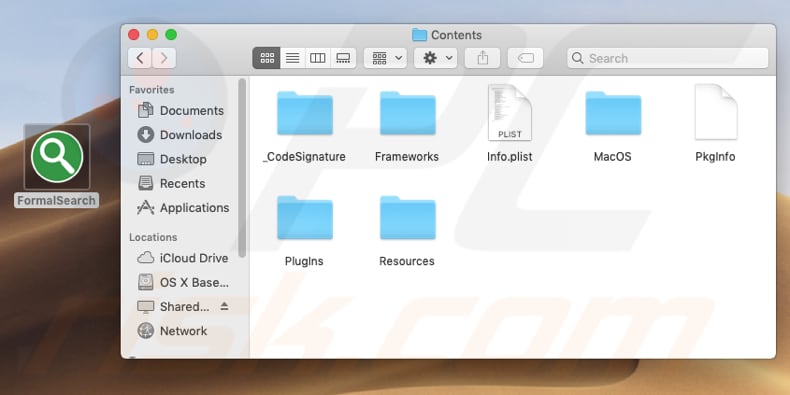Click the Resources label text
The height and width of the screenshot is (395, 790).
(407, 261)
